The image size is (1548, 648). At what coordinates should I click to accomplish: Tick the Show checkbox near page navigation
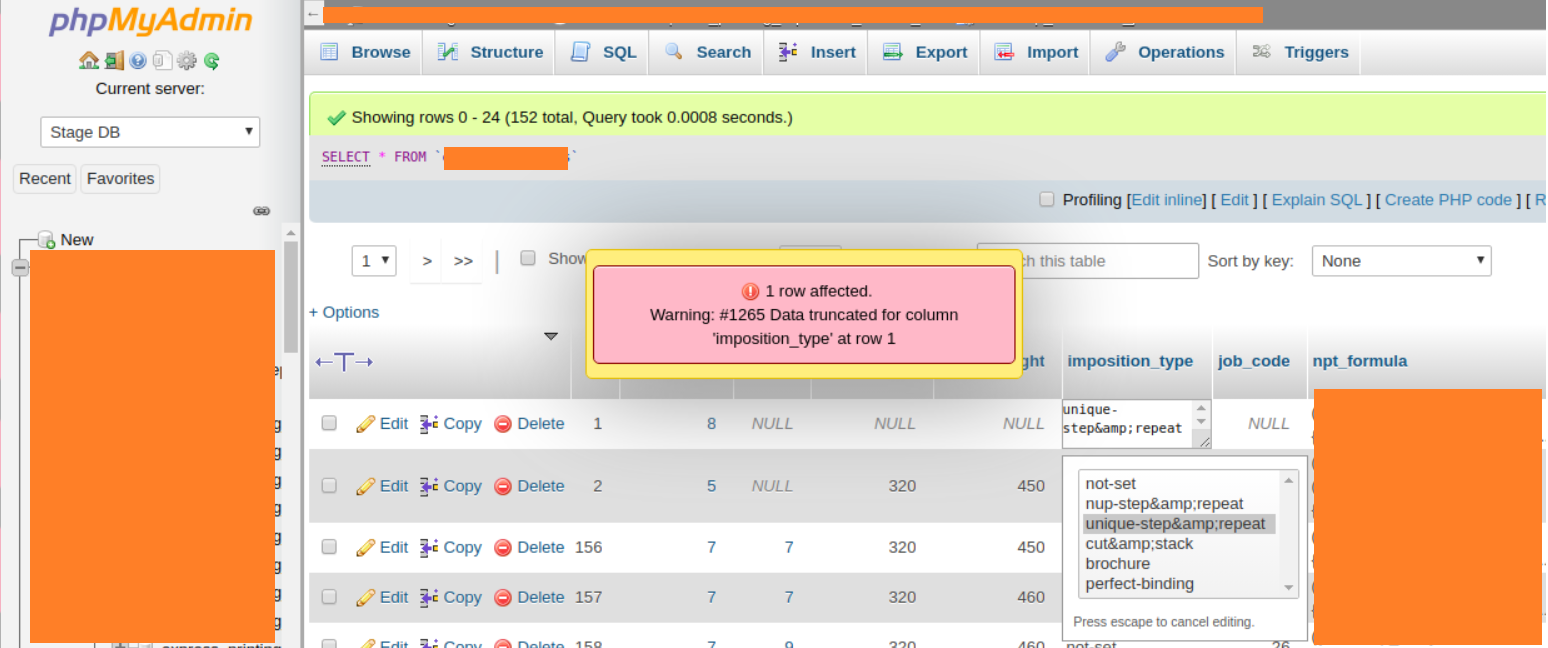click(x=528, y=258)
